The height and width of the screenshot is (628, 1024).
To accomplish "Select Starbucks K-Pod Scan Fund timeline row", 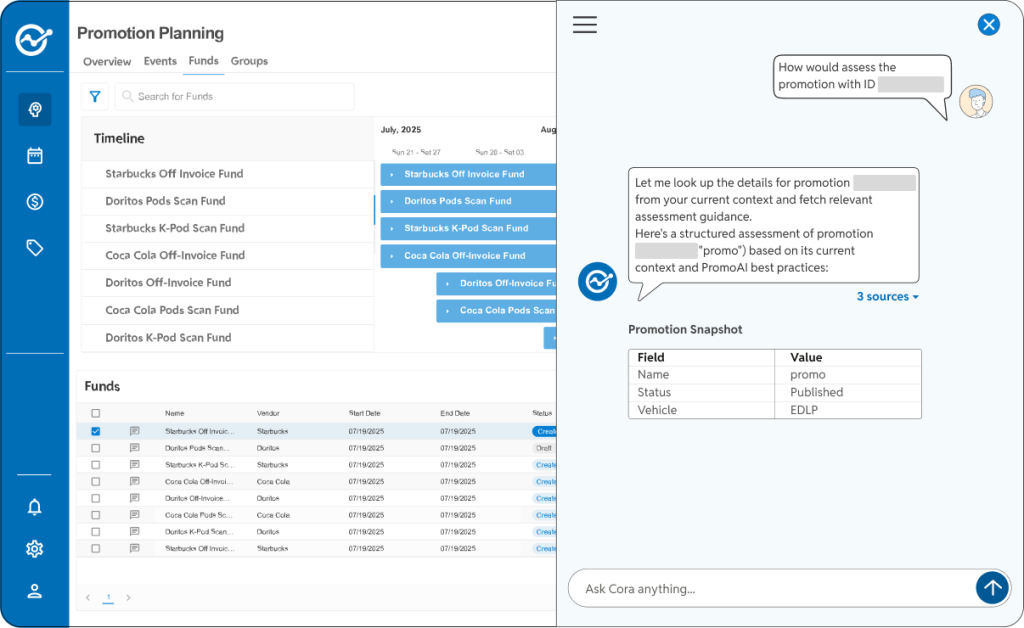I will (227, 228).
